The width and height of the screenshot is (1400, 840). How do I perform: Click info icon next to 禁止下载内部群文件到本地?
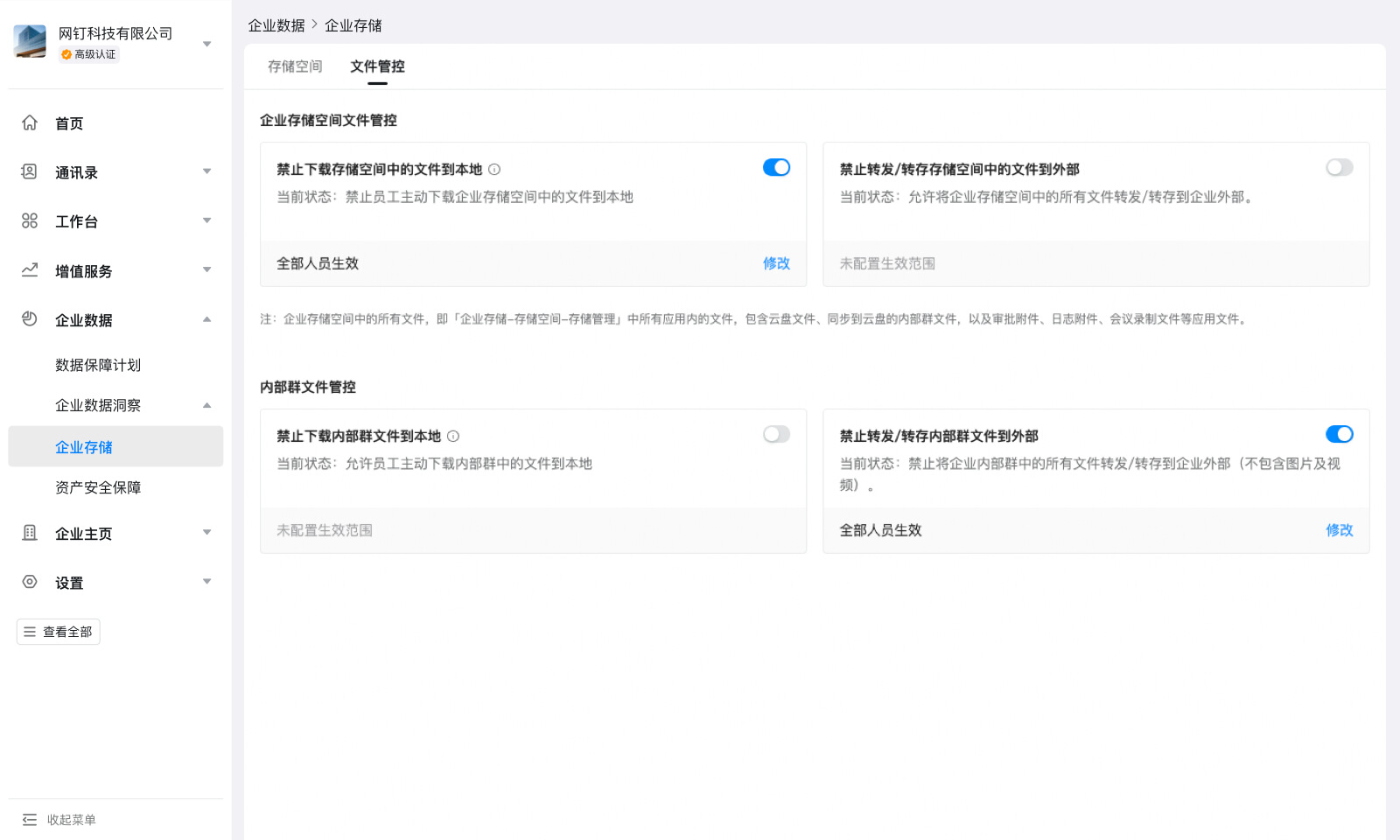[453, 437]
